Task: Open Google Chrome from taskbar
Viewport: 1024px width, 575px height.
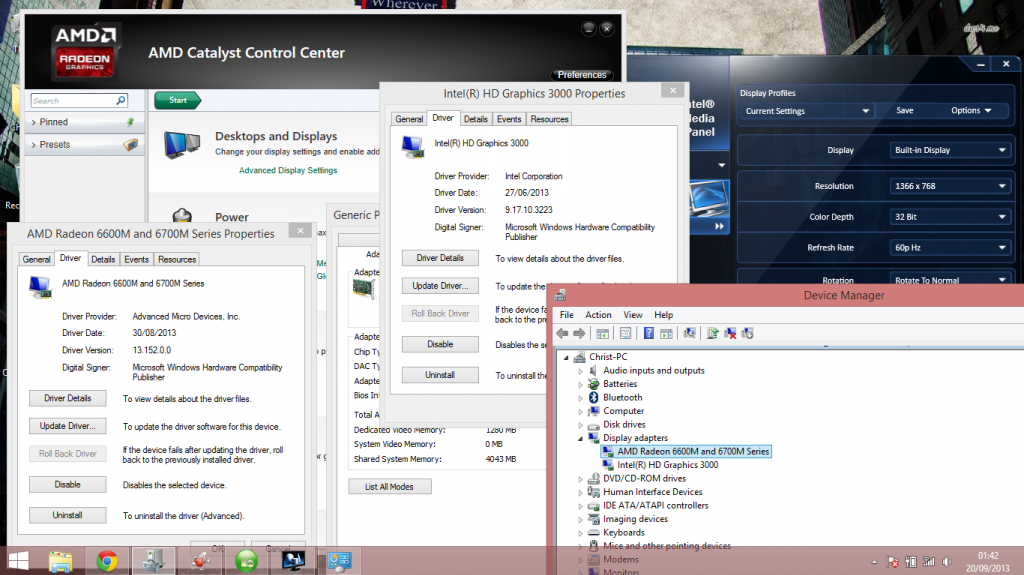Action: point(106,561)
